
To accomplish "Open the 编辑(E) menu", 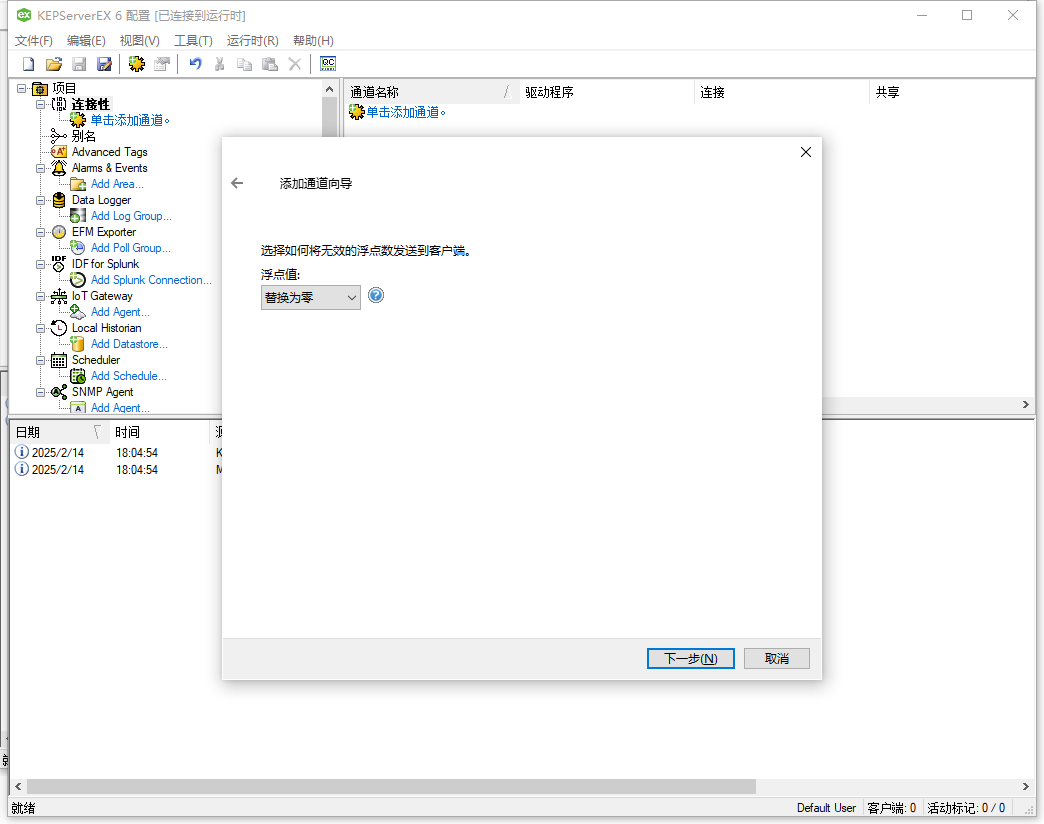I will 86,41.
